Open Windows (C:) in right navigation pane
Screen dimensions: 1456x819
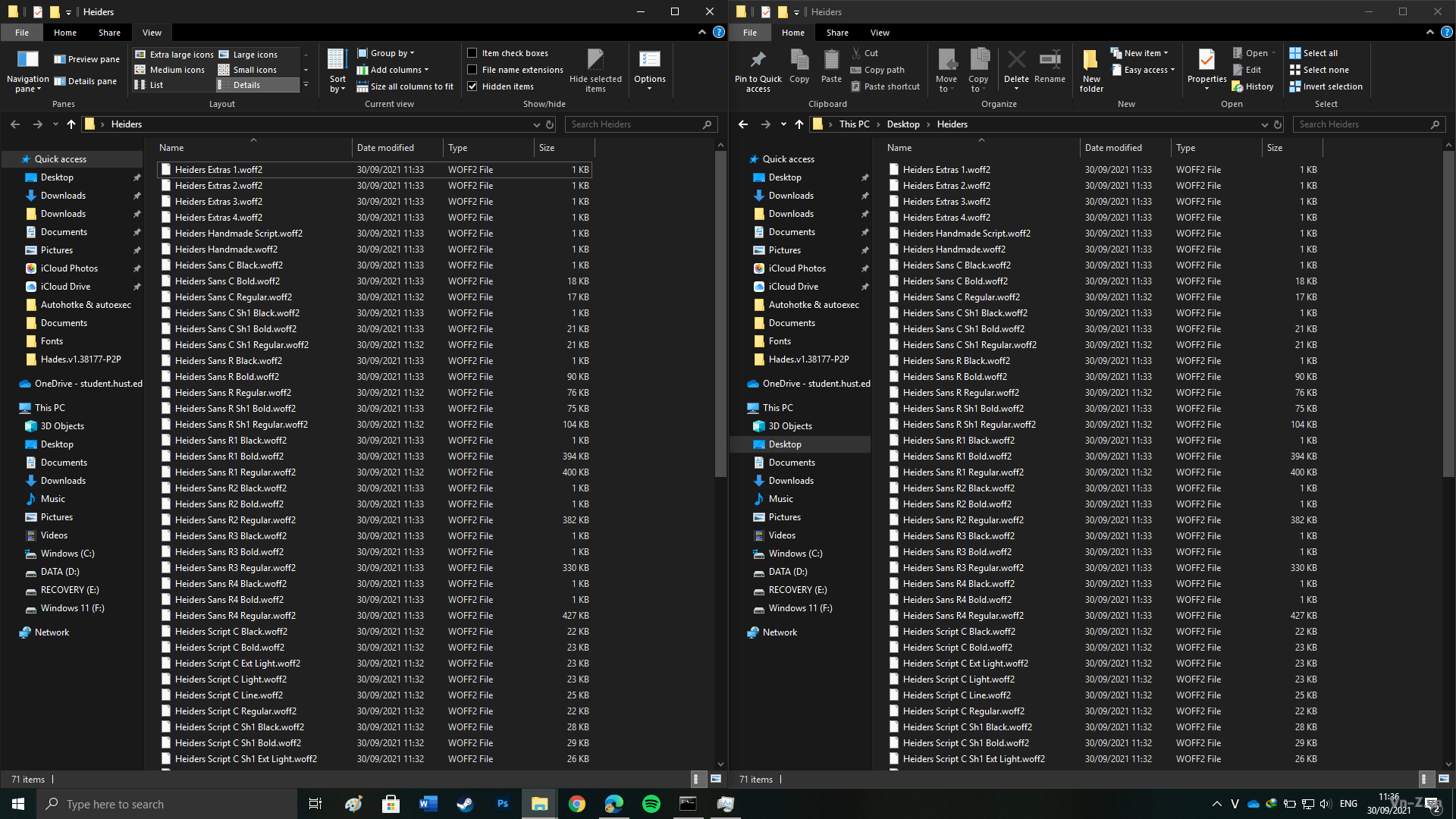[x=795, y=554]
